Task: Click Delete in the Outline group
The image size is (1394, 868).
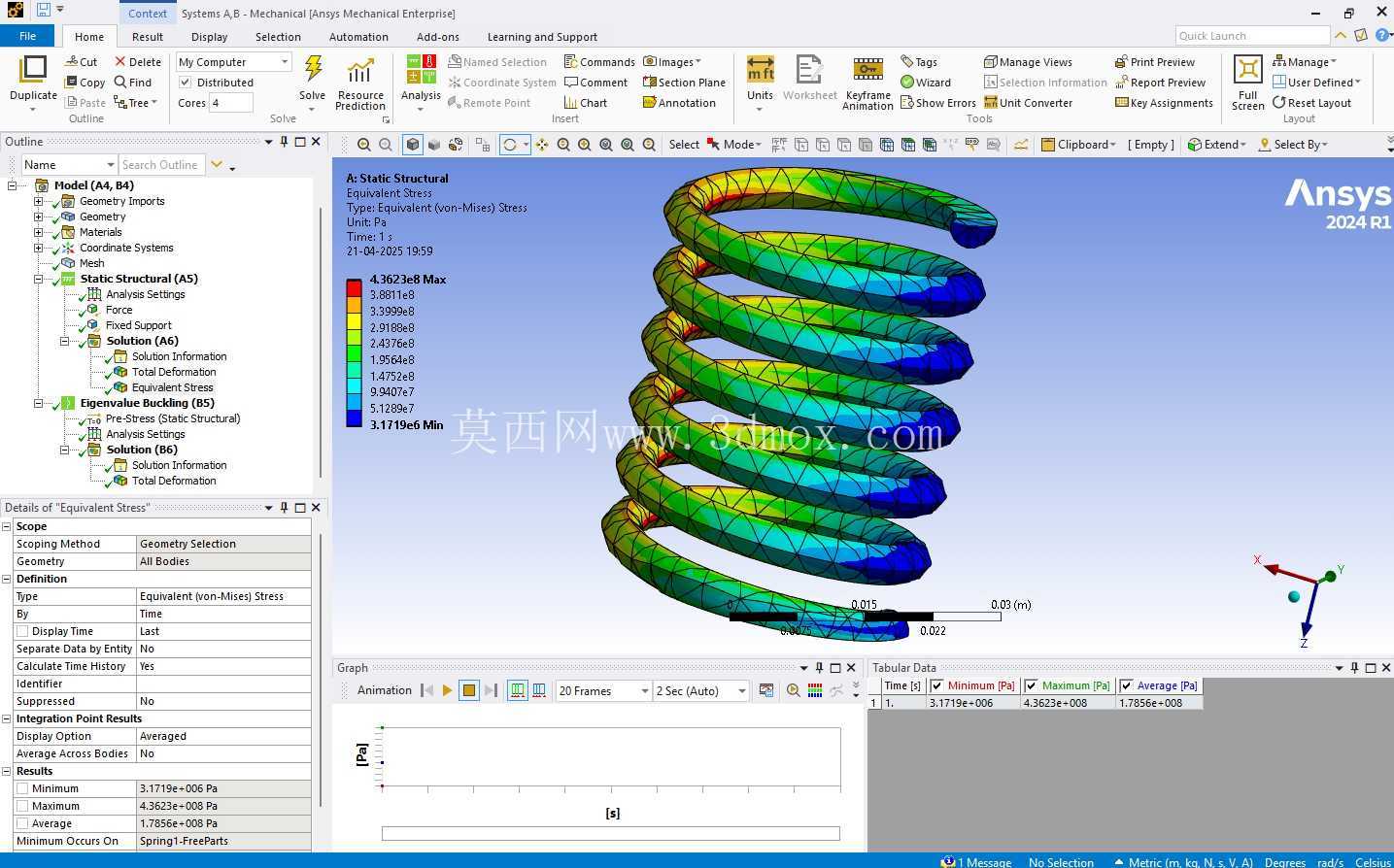Action: 138,62
